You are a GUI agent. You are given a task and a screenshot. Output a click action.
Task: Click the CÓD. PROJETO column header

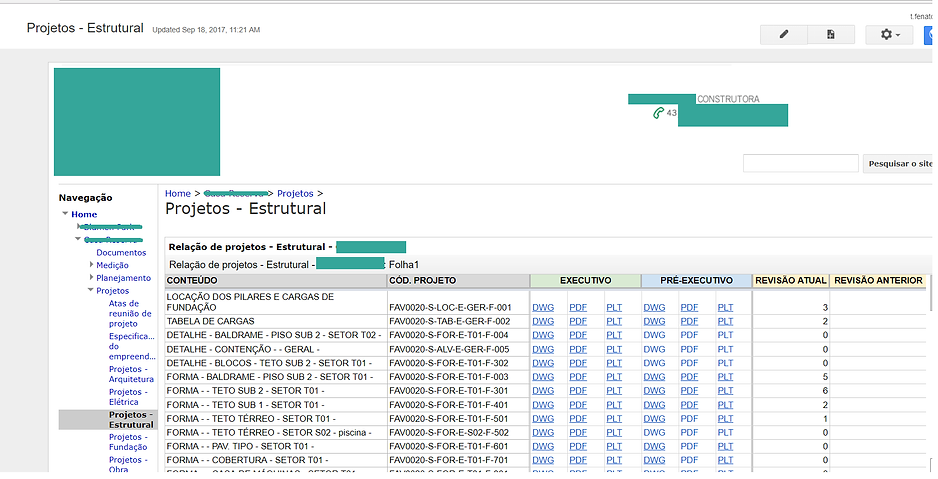click(459, 280)
